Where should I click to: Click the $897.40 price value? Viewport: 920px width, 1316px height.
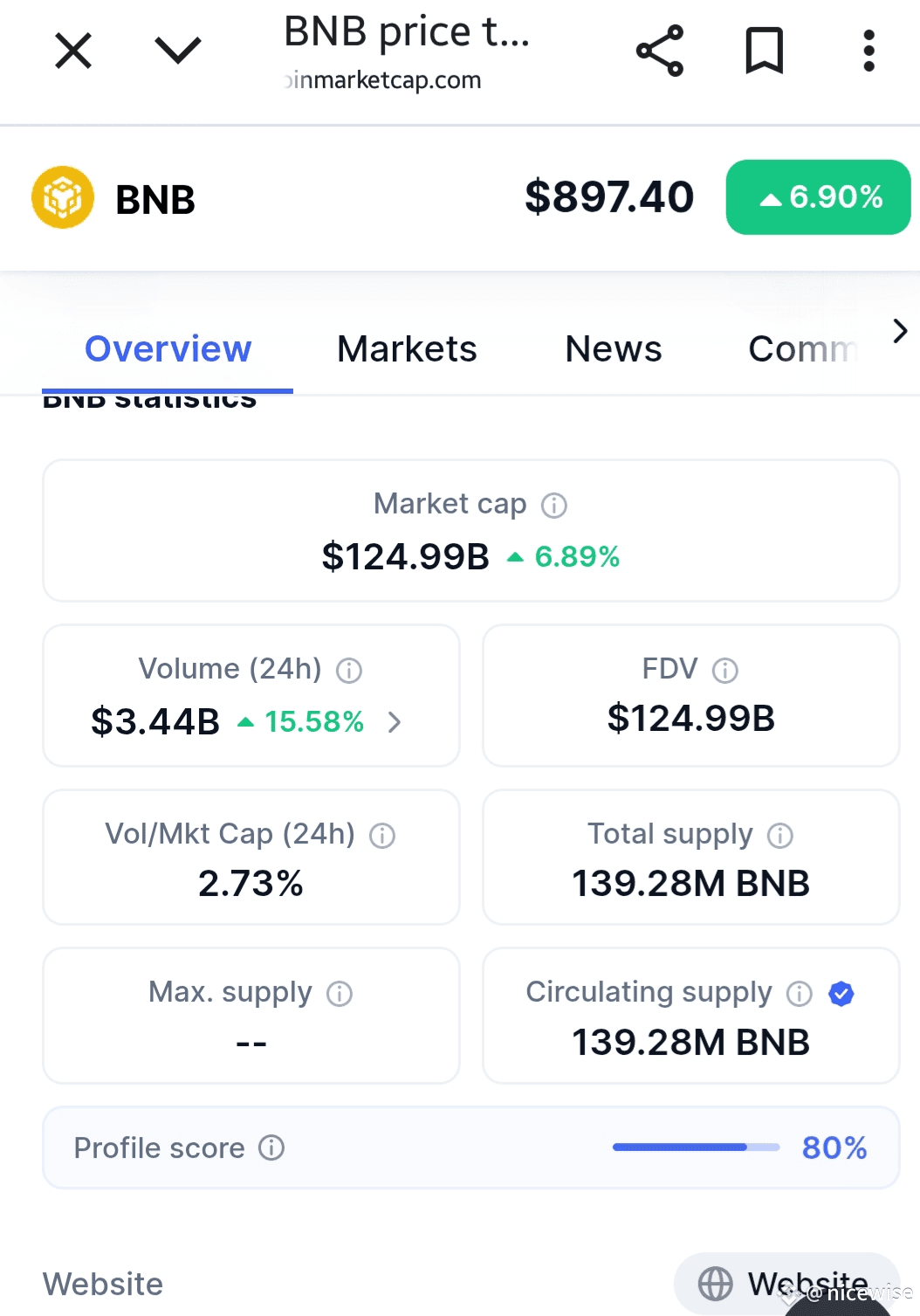[x=609, y=197]
